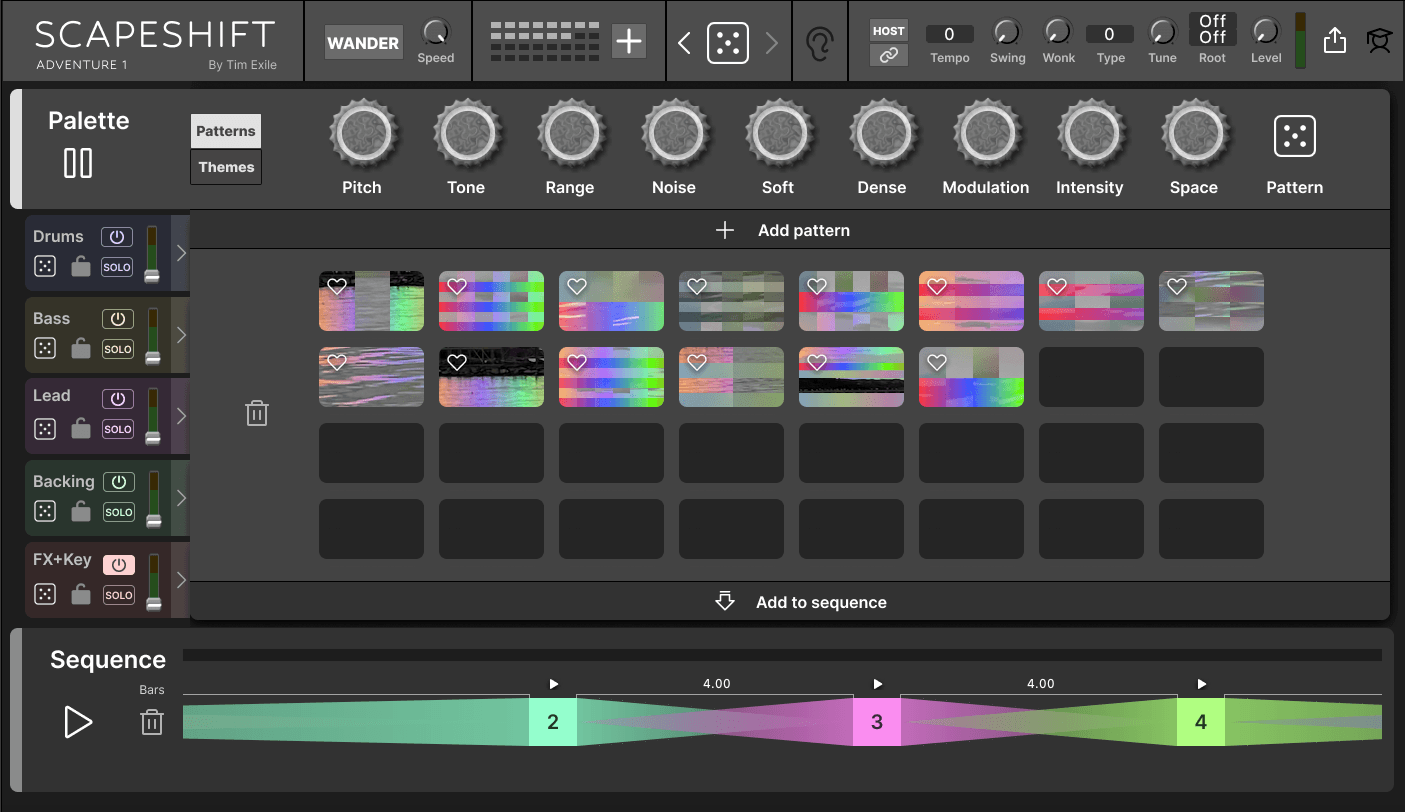This screenshot has height=812, width=1405.
Task: Toggle Bass power button
Action: [118, 319]
